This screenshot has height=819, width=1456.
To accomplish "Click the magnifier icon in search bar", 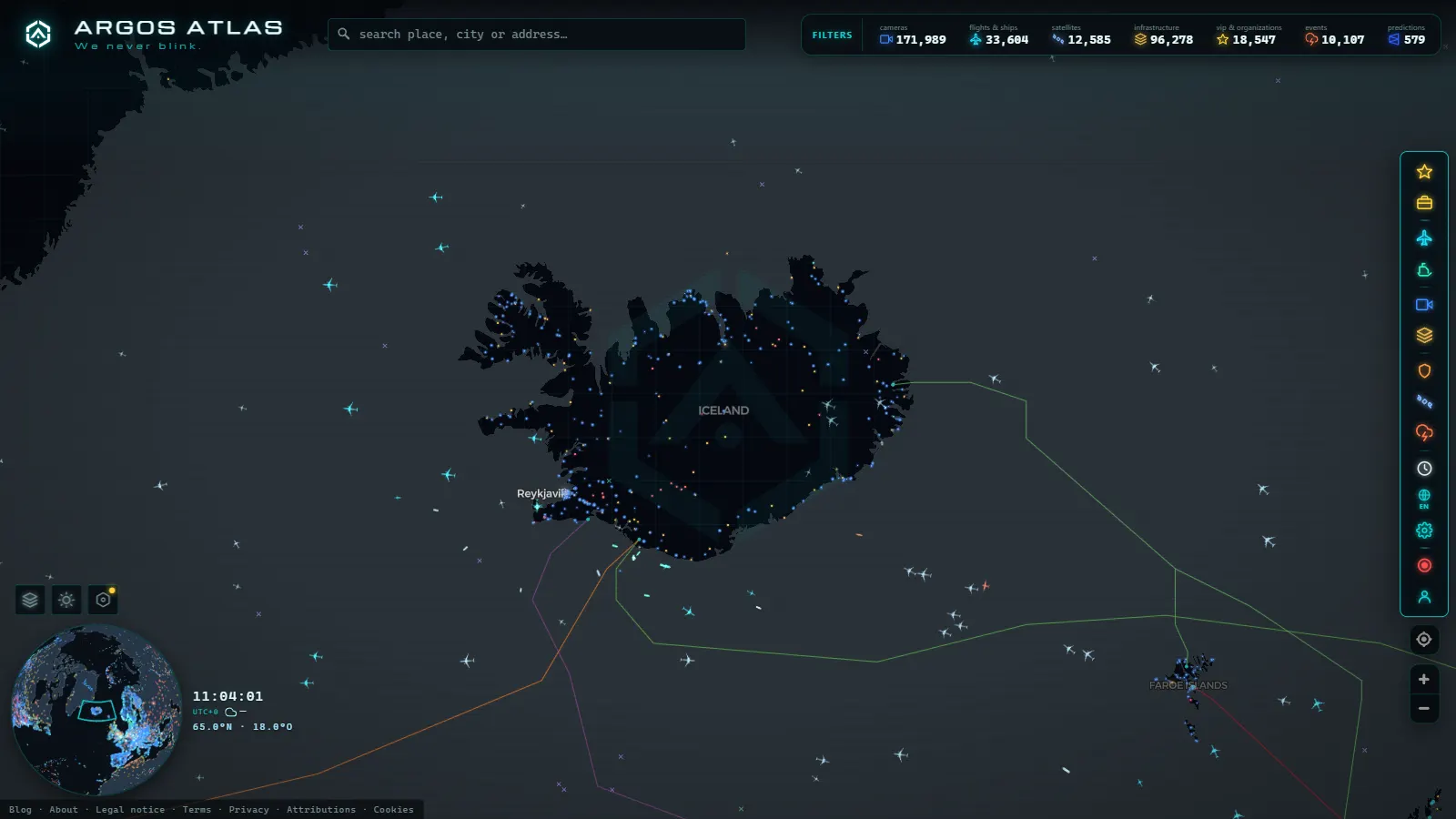I will click(x=344, y=35).
